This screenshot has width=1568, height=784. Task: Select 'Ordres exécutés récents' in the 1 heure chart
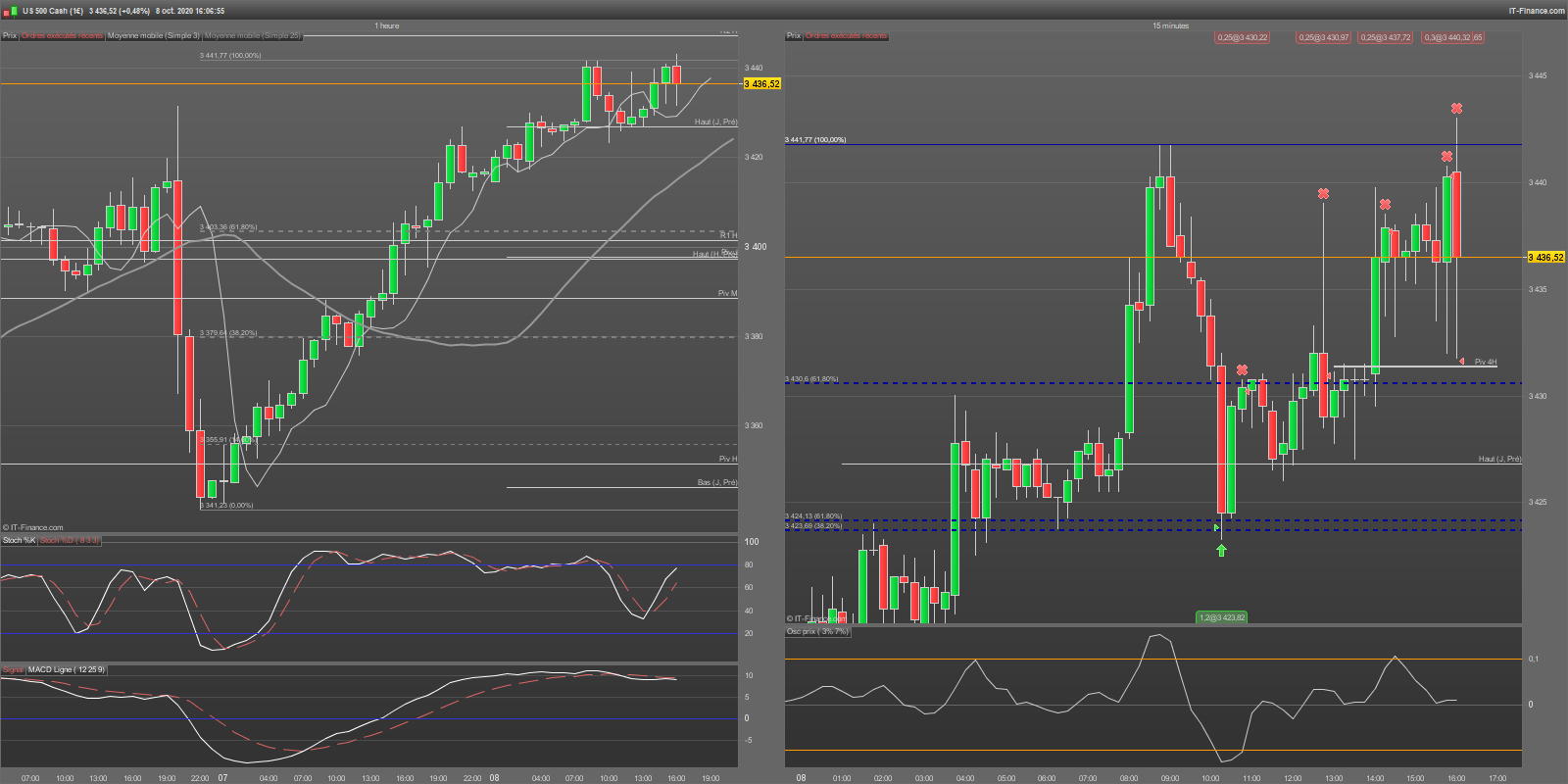pos(62,36)
